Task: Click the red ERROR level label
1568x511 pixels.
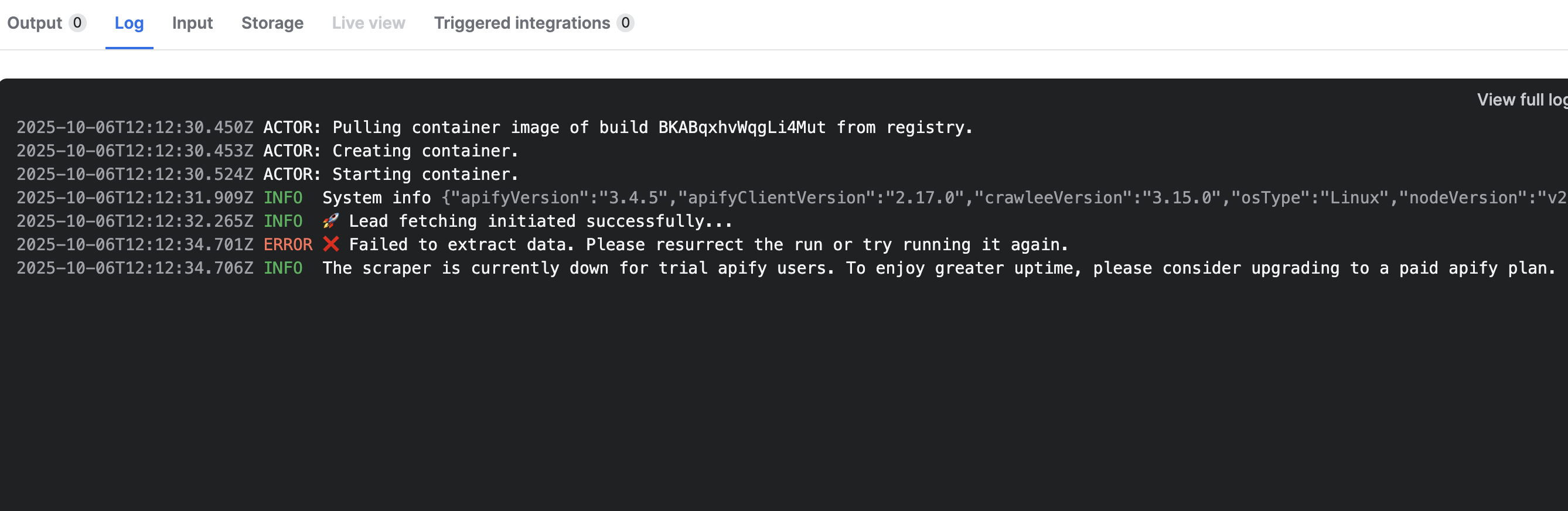Action: tap(287, 245)
